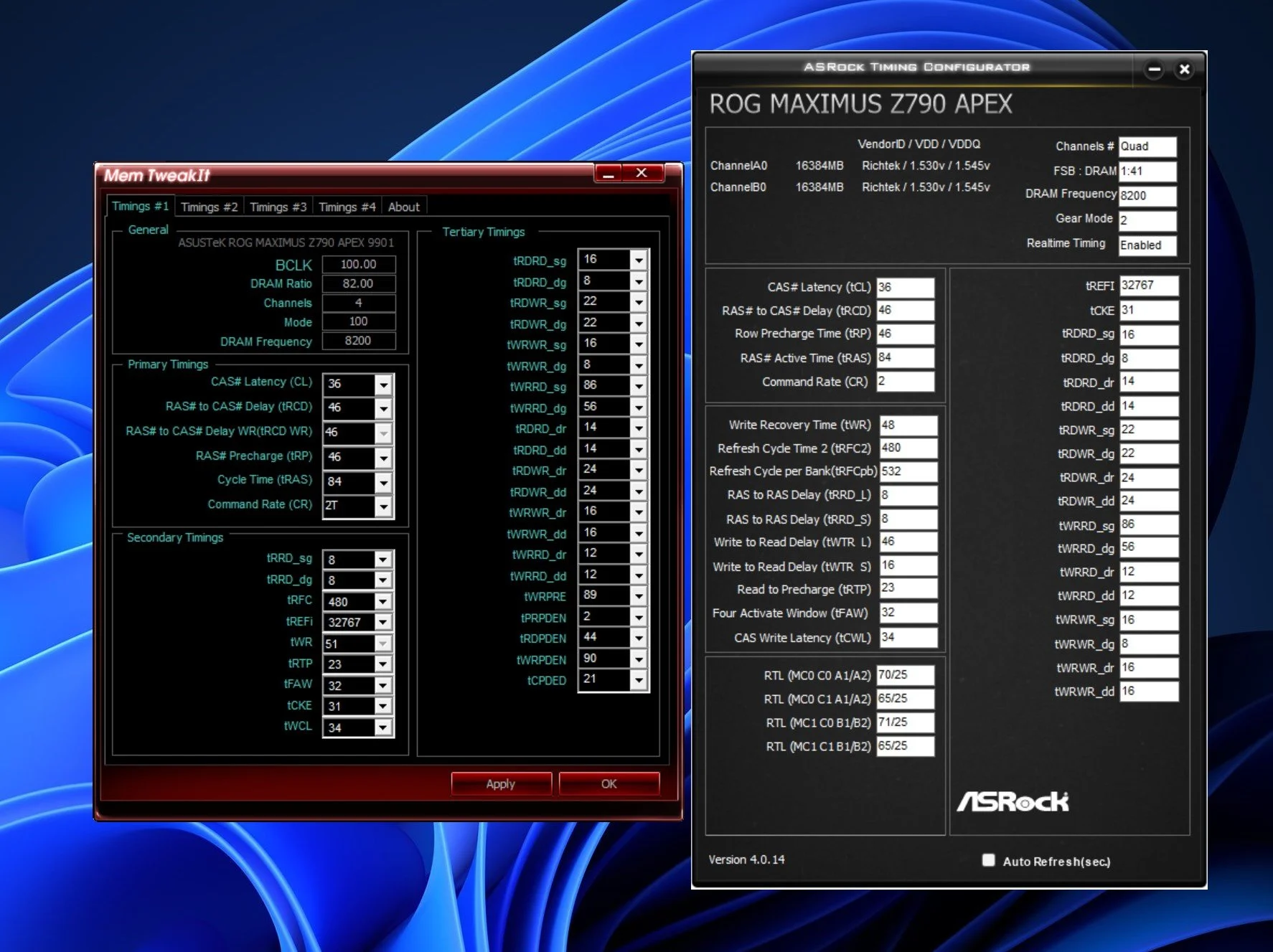Image resolution: width=1273 pixels, height=952 pixels.
Task: Click the Gear Mode field
Action: coord(1147,220)
